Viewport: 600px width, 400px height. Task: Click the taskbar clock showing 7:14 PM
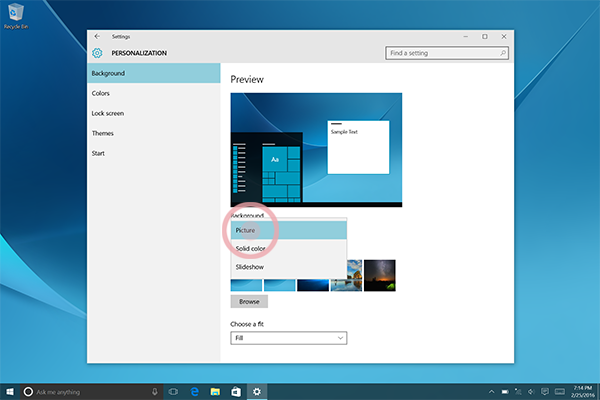pyautogui.click(x=583, y=392)
